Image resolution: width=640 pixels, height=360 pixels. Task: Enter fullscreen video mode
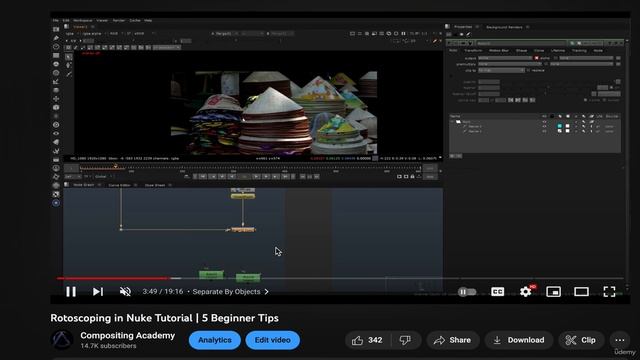[x=609, y=291]
